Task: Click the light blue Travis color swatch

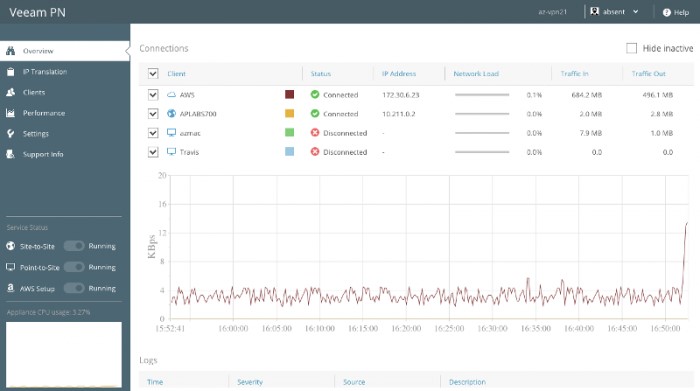Action: click(289, 152)
